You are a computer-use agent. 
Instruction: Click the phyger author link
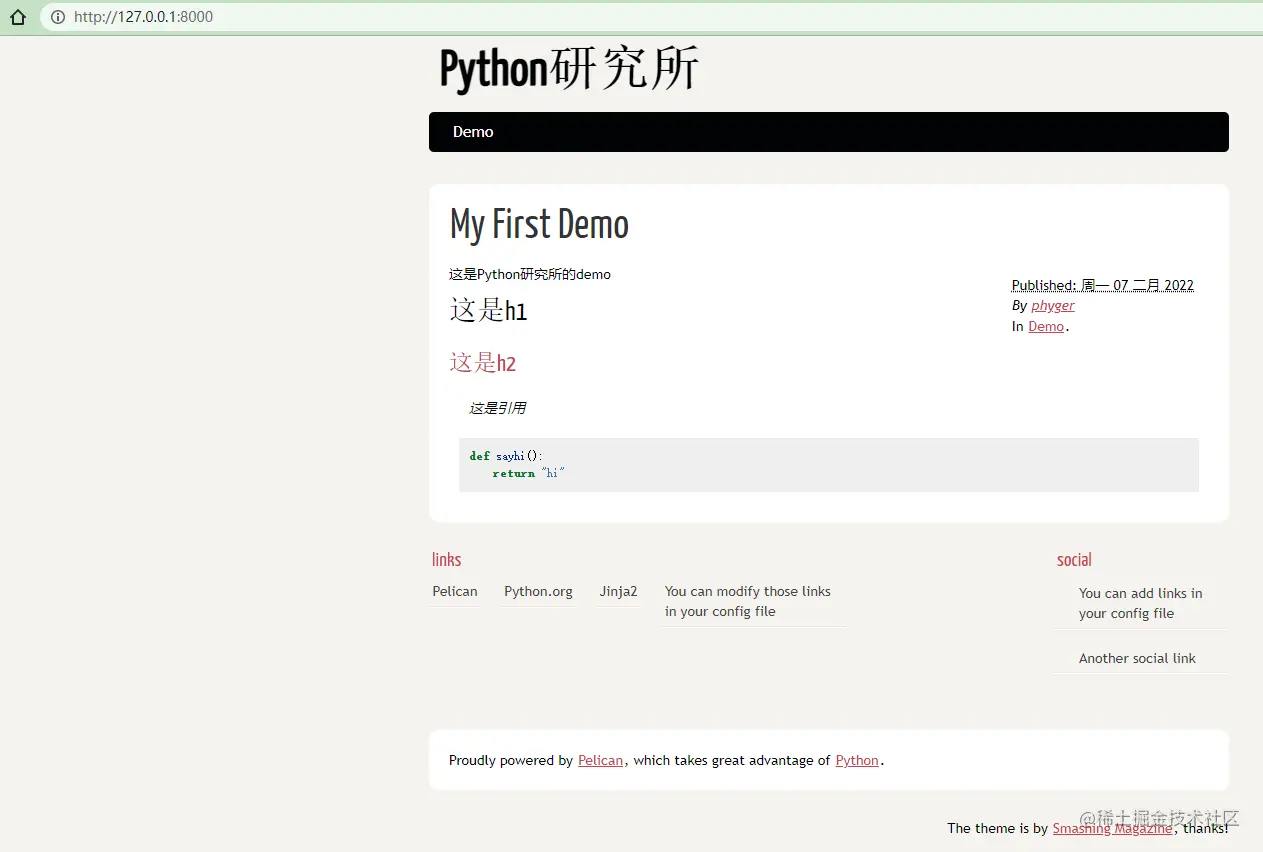pyautogui.click(x=1053, y=306)
